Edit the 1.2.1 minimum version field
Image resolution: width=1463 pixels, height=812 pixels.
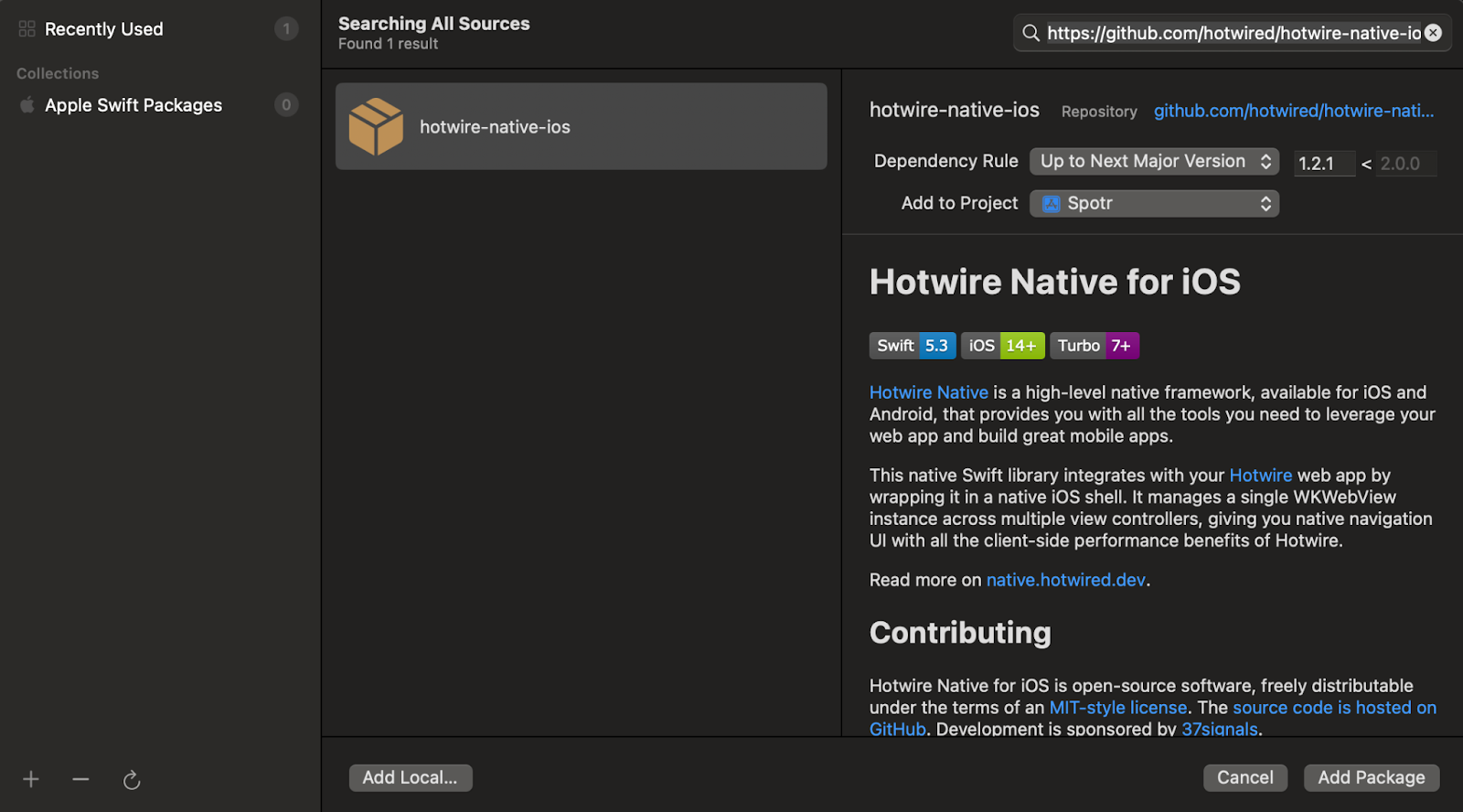tap(1324, 164)
